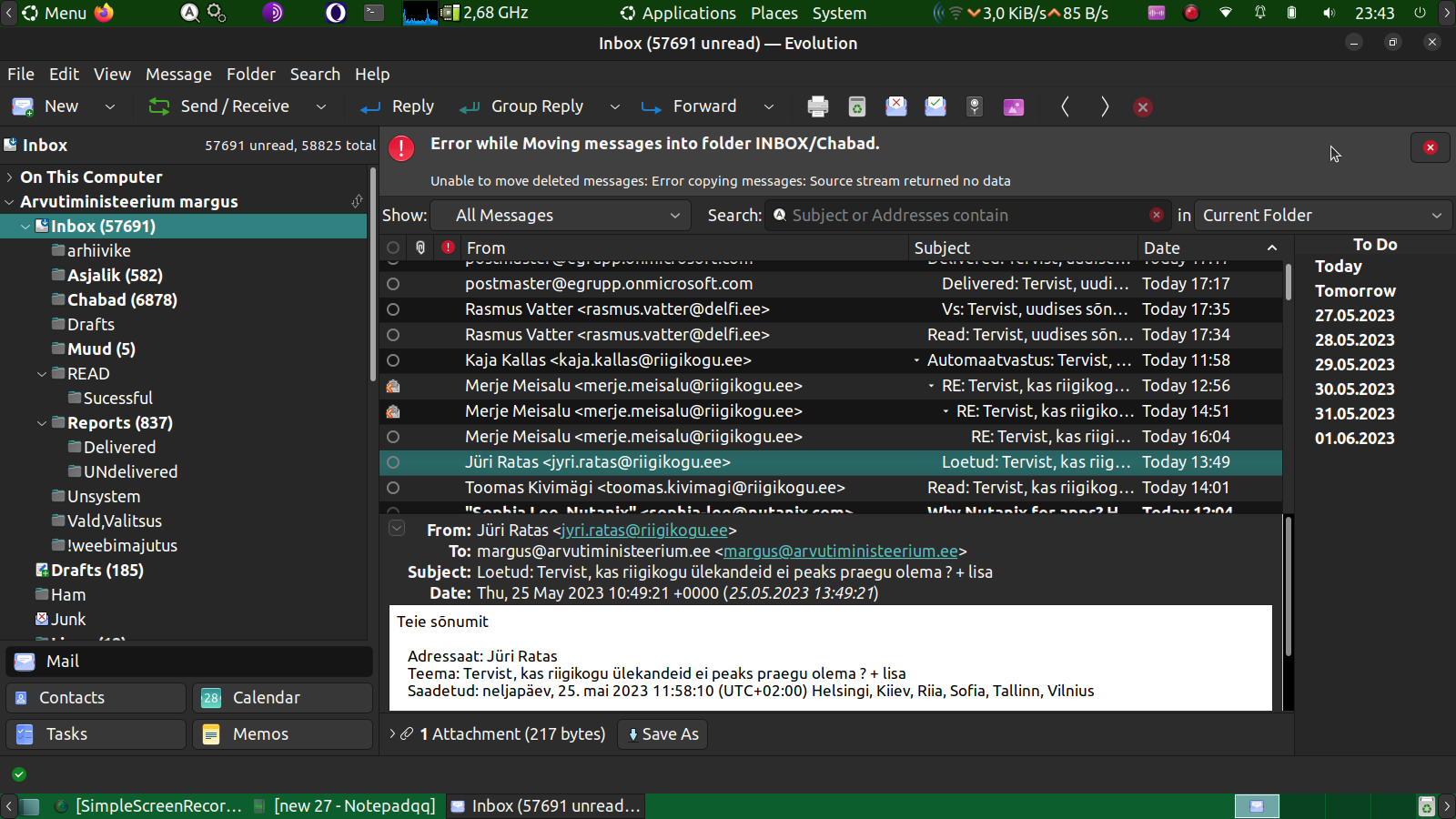Open the Show All Messages dropdown
The height and width of the screenshot is (819, 1456).
559,215
